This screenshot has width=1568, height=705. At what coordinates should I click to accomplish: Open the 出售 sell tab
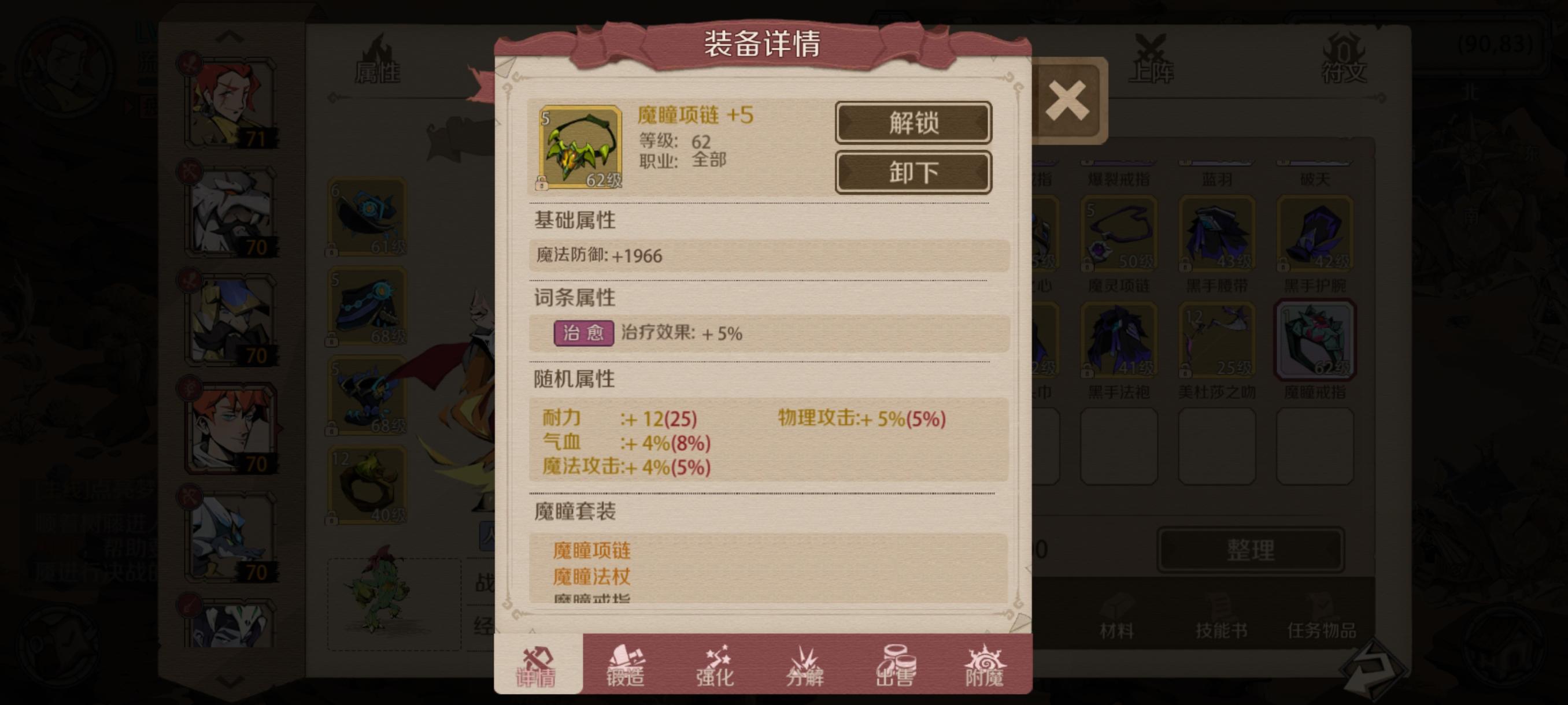(x=895, y=665)
